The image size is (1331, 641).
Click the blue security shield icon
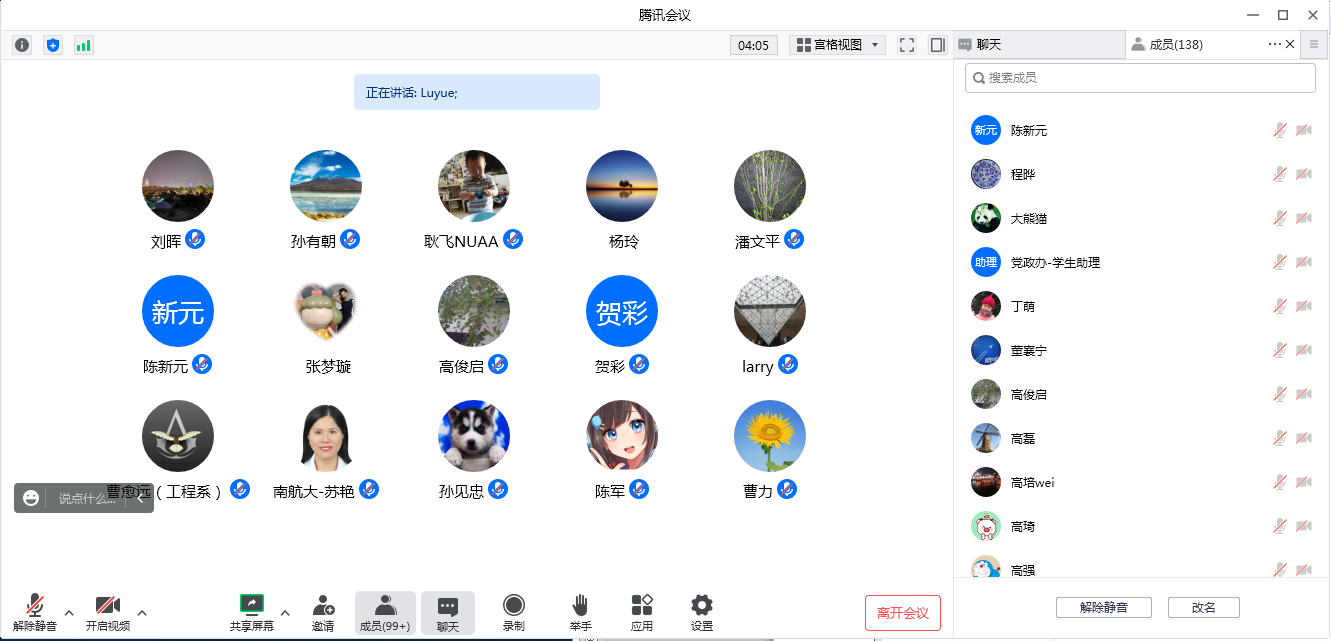click(53, 45)
